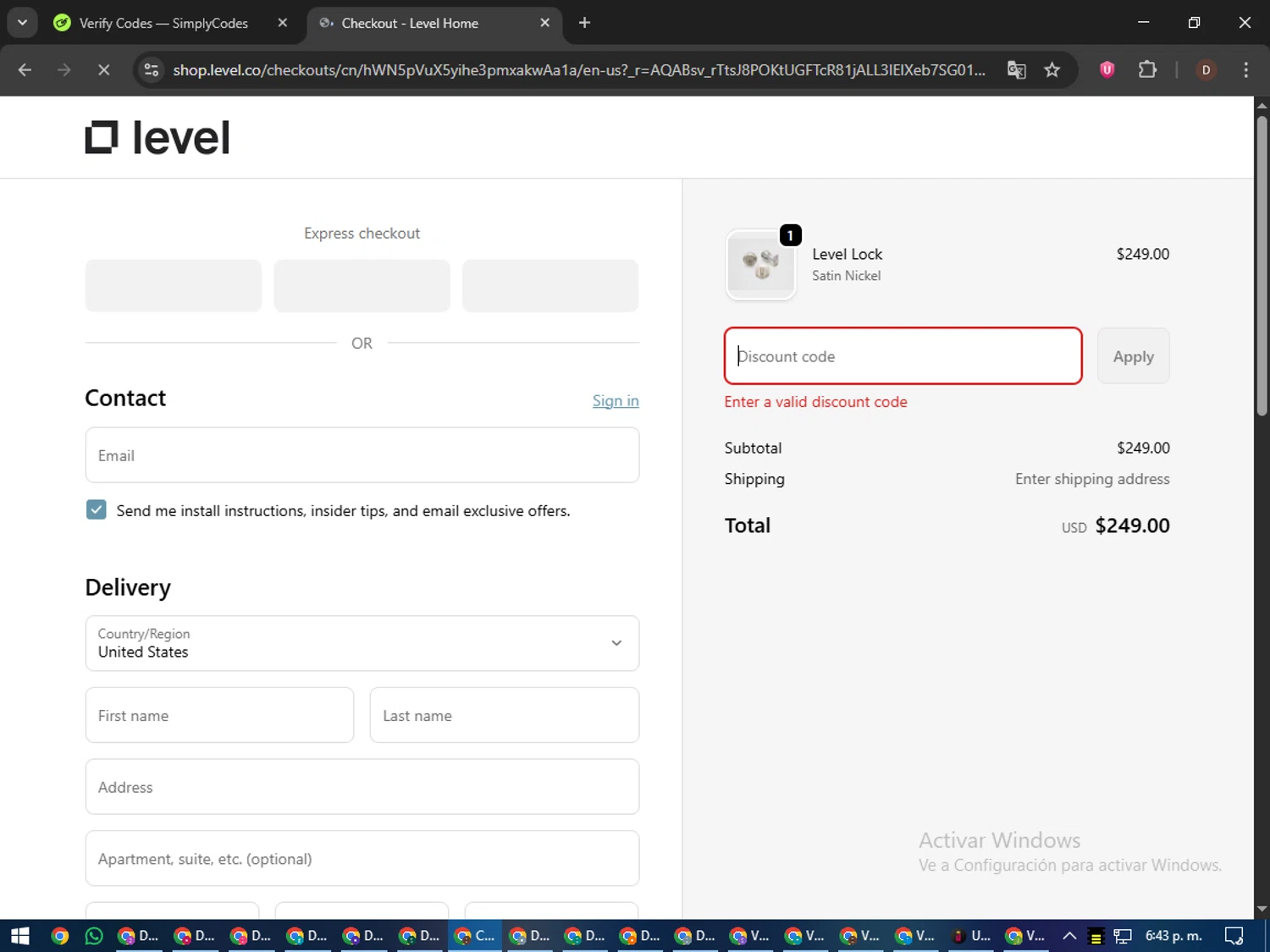1270x952 pixels.
Task: Open the browser extensions puzzle icon
Action: [x=1147, y=70]
